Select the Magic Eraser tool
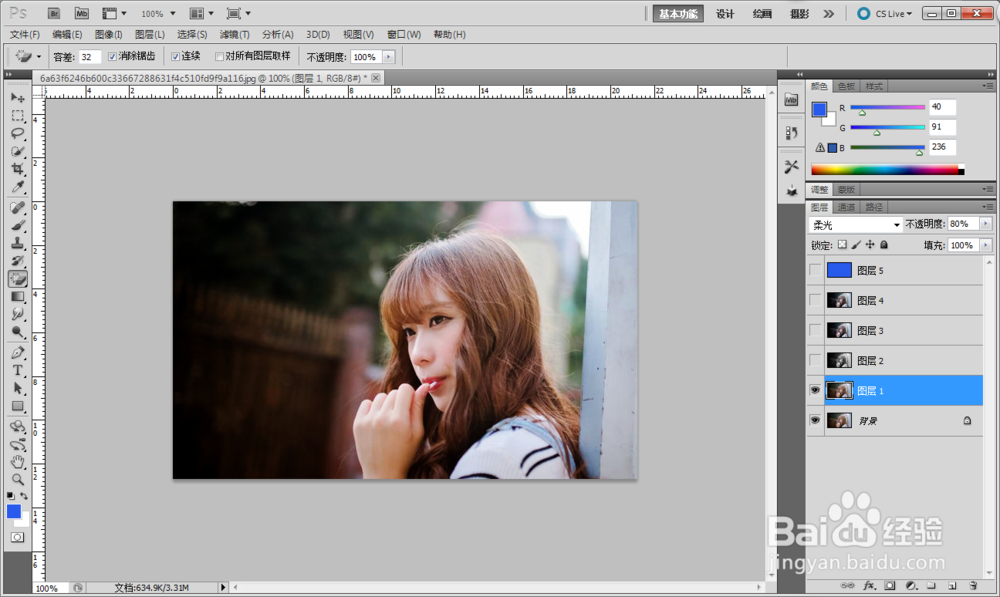Image resolution: width=1000 pixels, height=597 pixels. click(x=17, y=279)
